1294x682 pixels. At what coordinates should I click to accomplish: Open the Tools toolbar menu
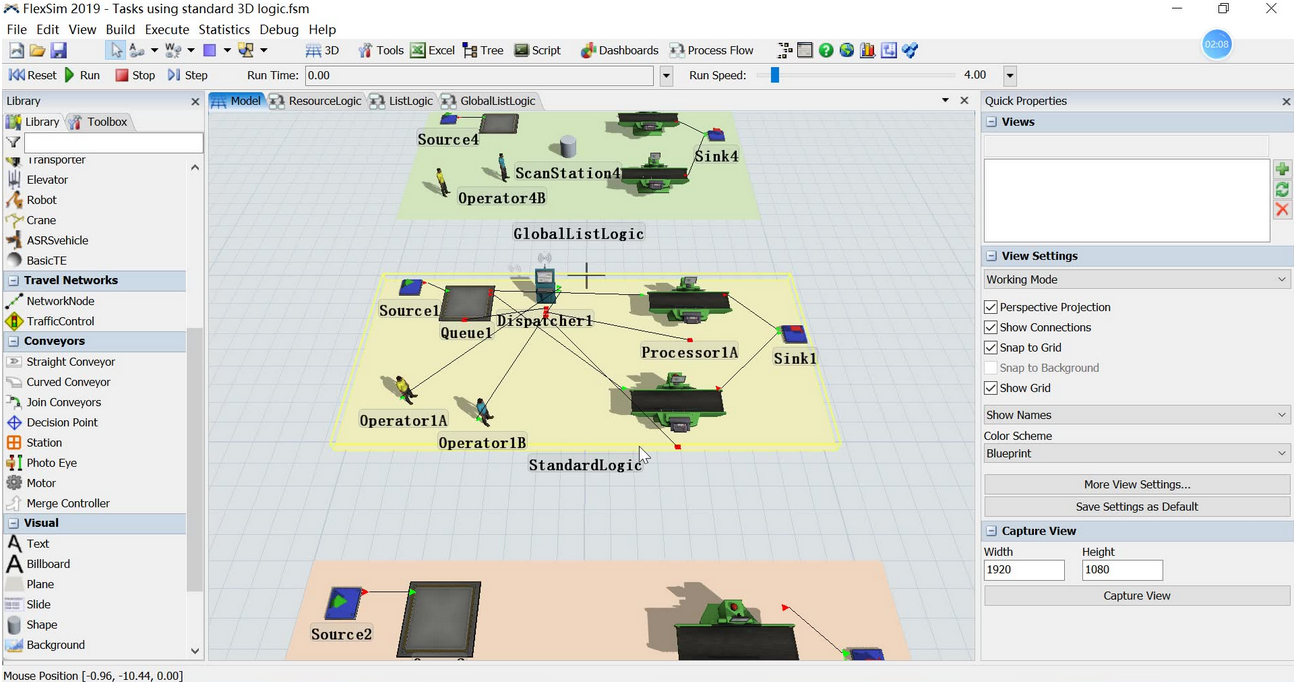tap(380, 50)
